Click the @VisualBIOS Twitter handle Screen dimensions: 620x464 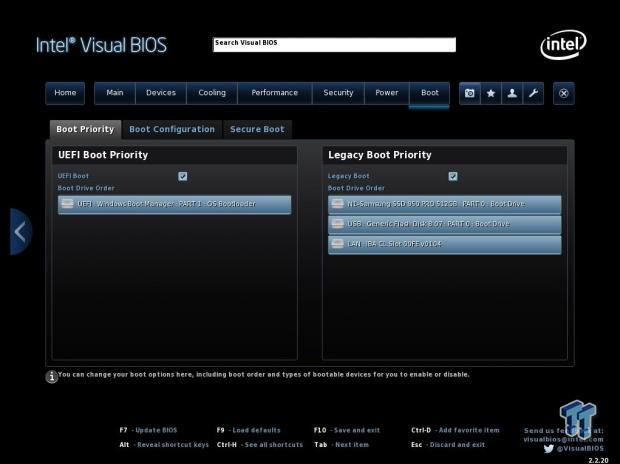pos(580,449)
